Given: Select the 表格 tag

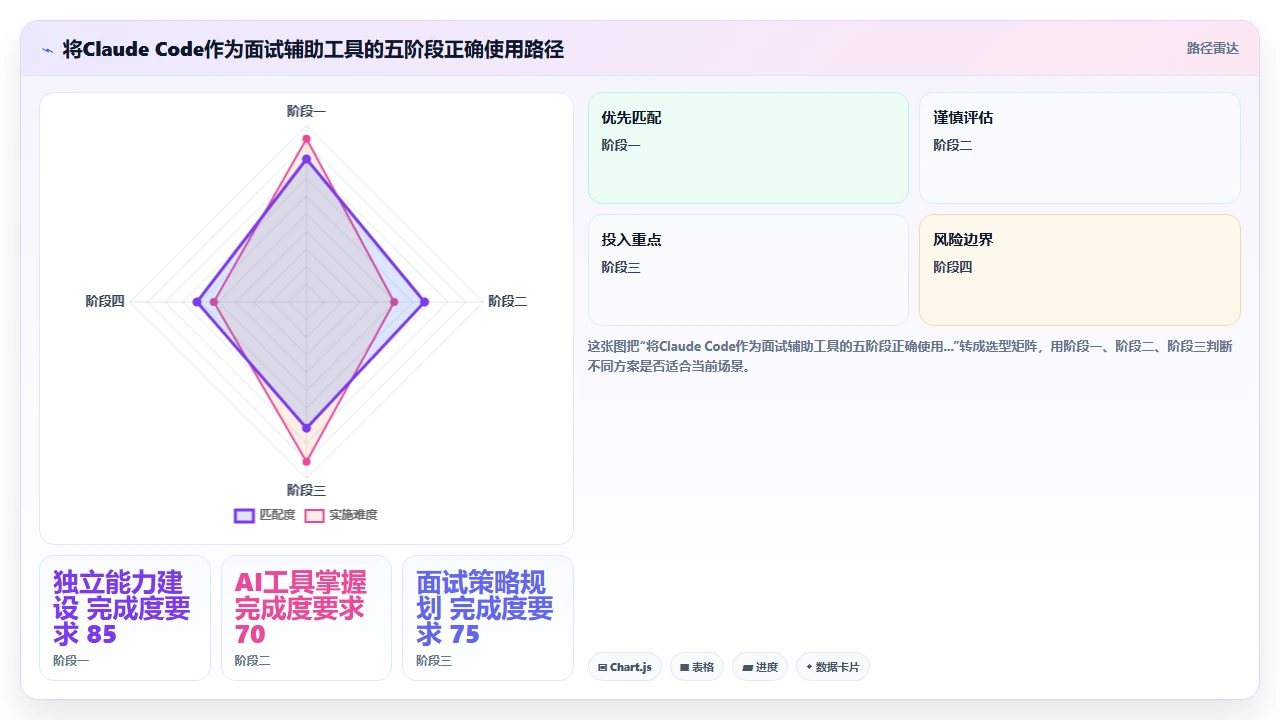Looking at the screenshot, I should click(697, 667).
